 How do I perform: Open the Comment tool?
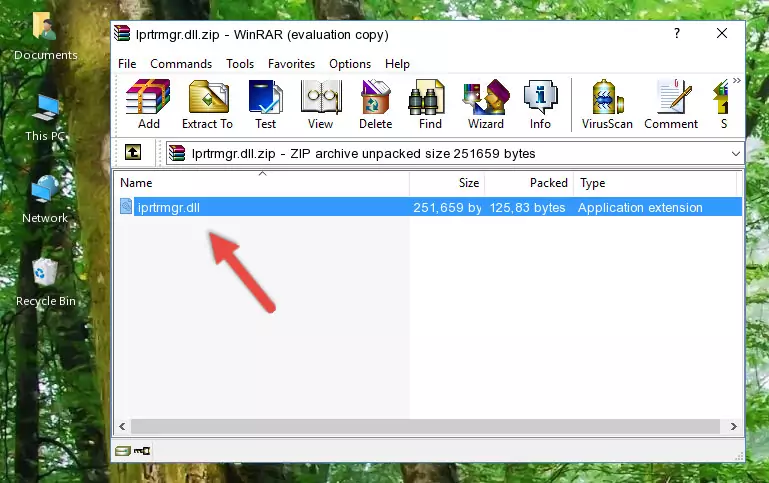[671, 104]
